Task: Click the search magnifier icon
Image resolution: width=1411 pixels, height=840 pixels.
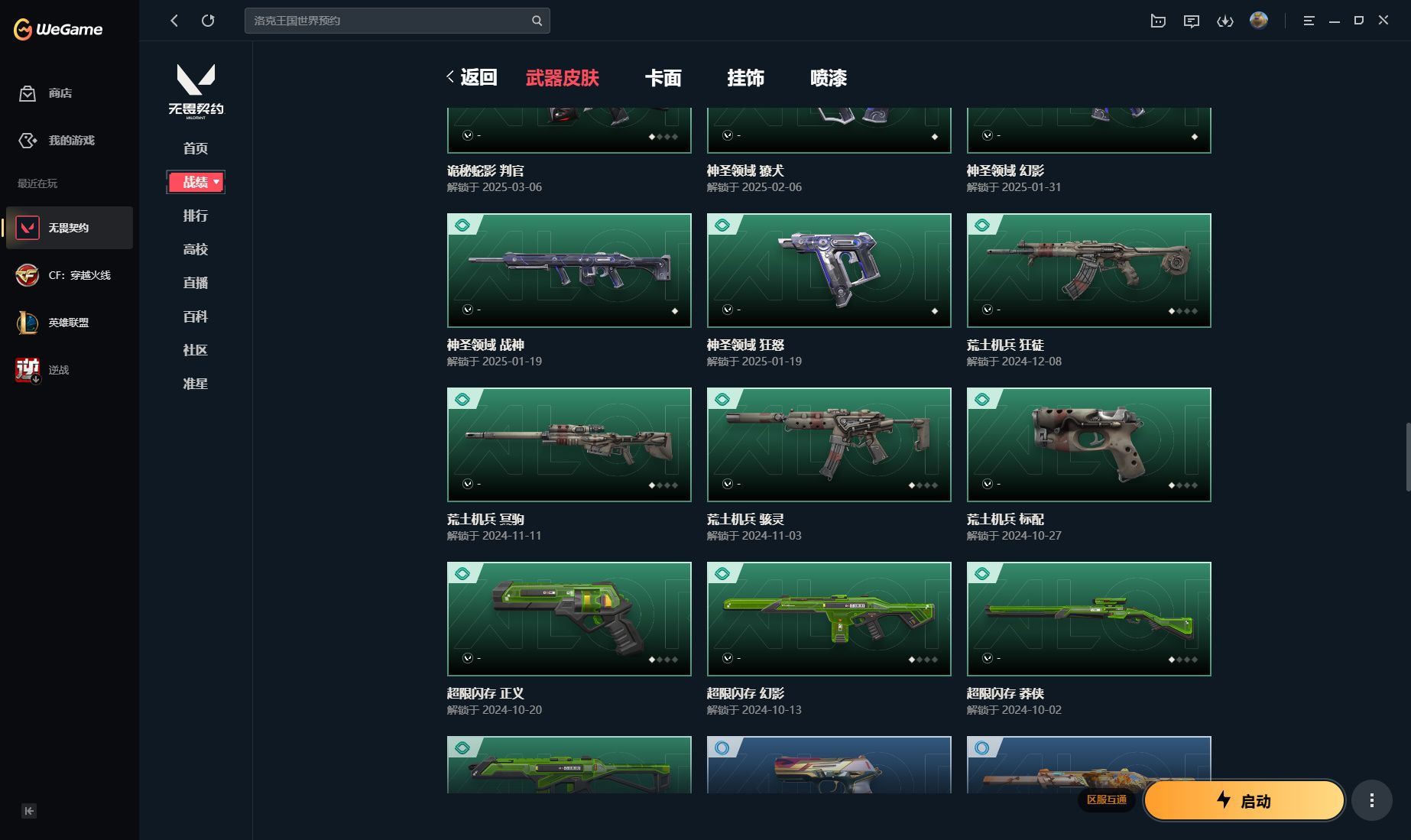Action: coord(537,21)
